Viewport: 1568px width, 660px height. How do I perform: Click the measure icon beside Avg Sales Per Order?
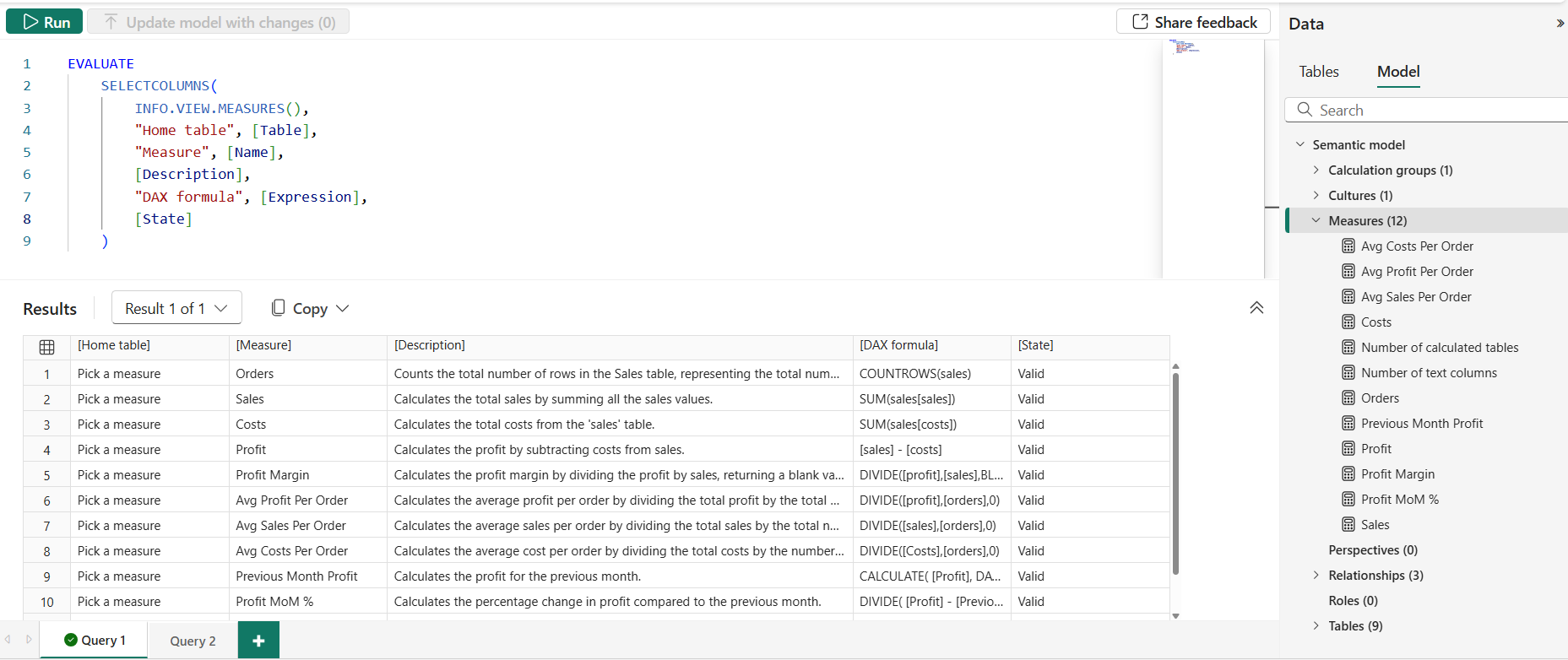coord(1348,297)
